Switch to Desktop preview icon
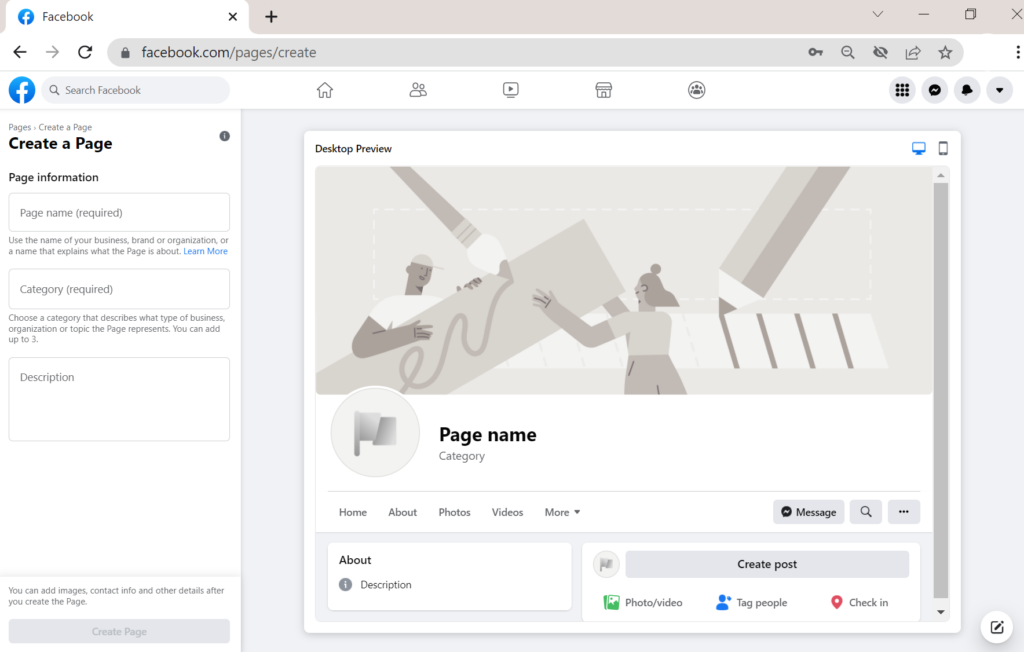Viewport: 1024px width, 652px height. pos(919,149)
